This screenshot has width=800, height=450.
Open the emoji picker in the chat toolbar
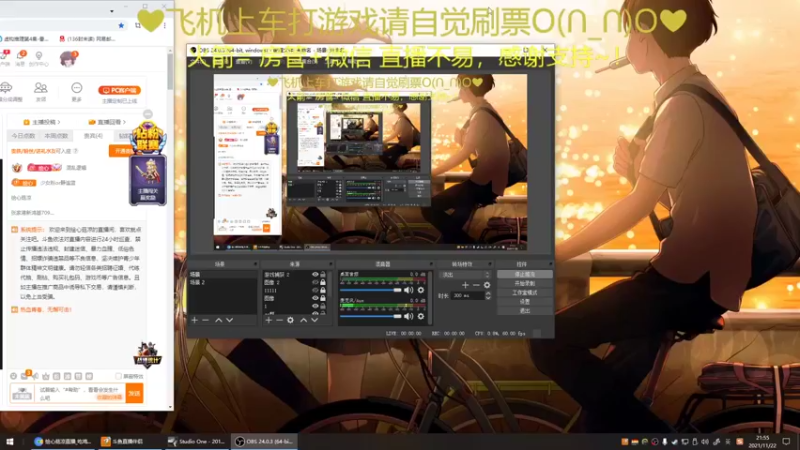[13, 376]
